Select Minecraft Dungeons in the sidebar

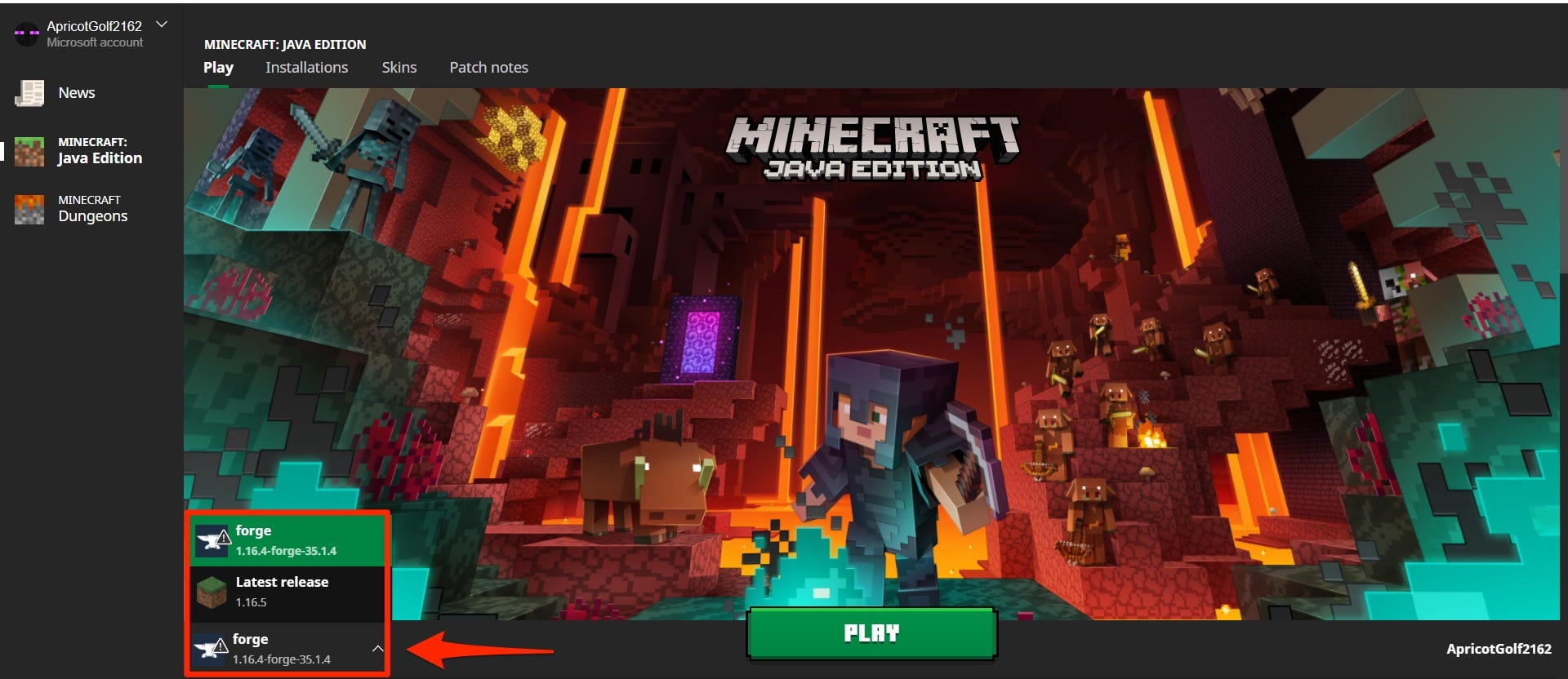[x=91, y=209]
